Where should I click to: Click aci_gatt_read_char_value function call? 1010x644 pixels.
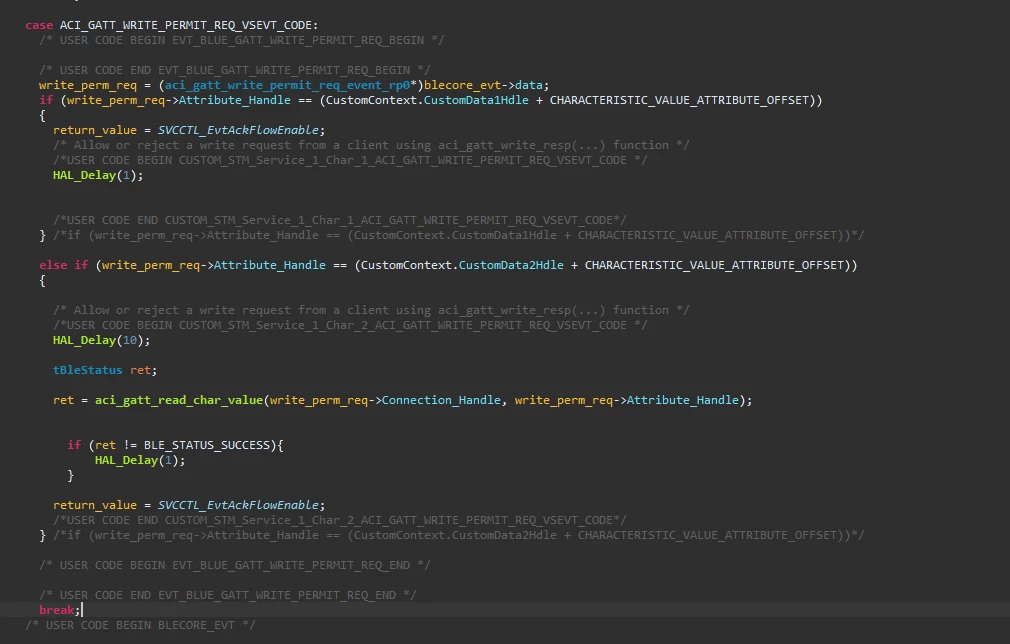pyautogui.click(x=179, y=400)
